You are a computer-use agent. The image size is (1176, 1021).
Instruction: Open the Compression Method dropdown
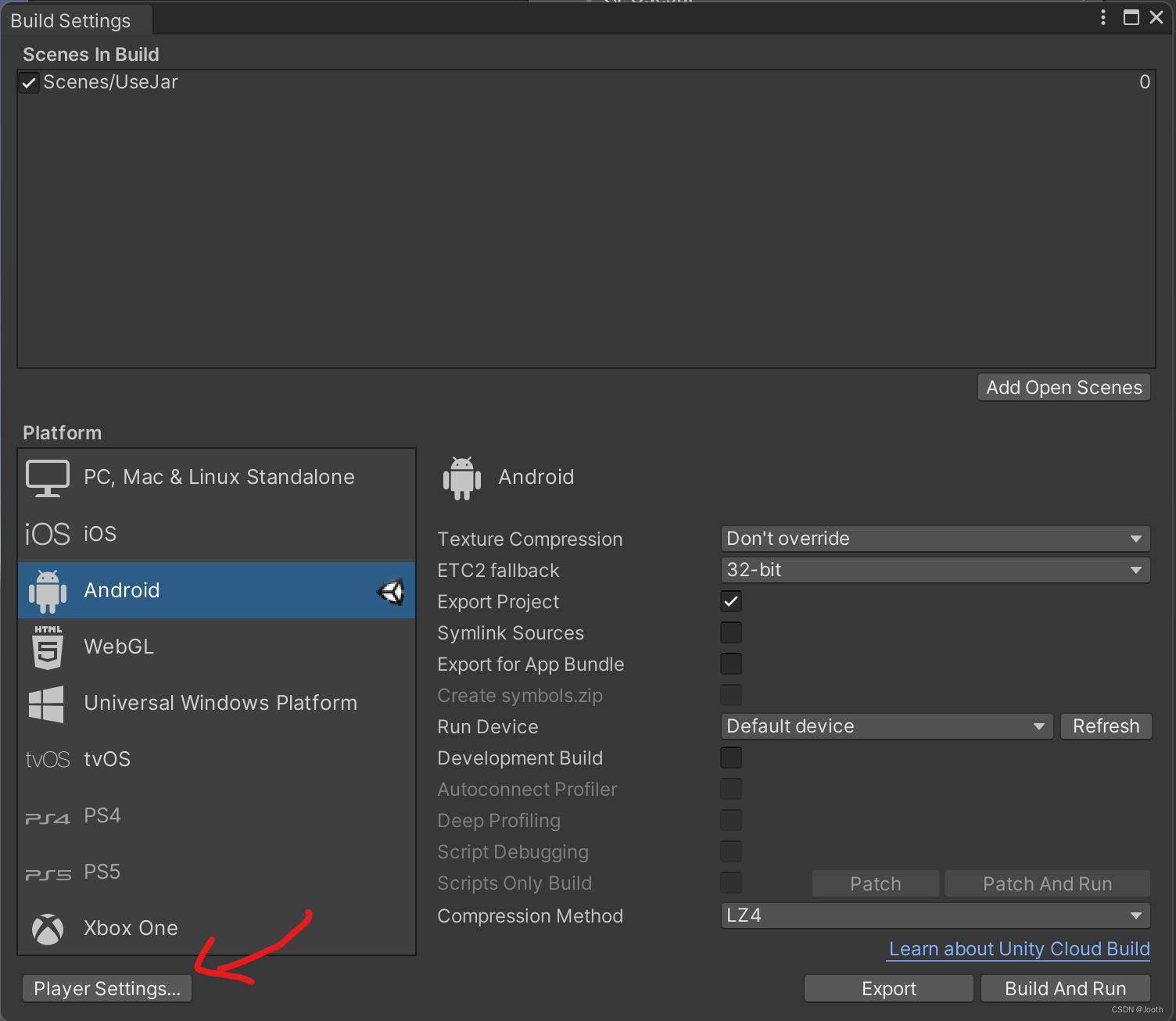tap(934, 915)
